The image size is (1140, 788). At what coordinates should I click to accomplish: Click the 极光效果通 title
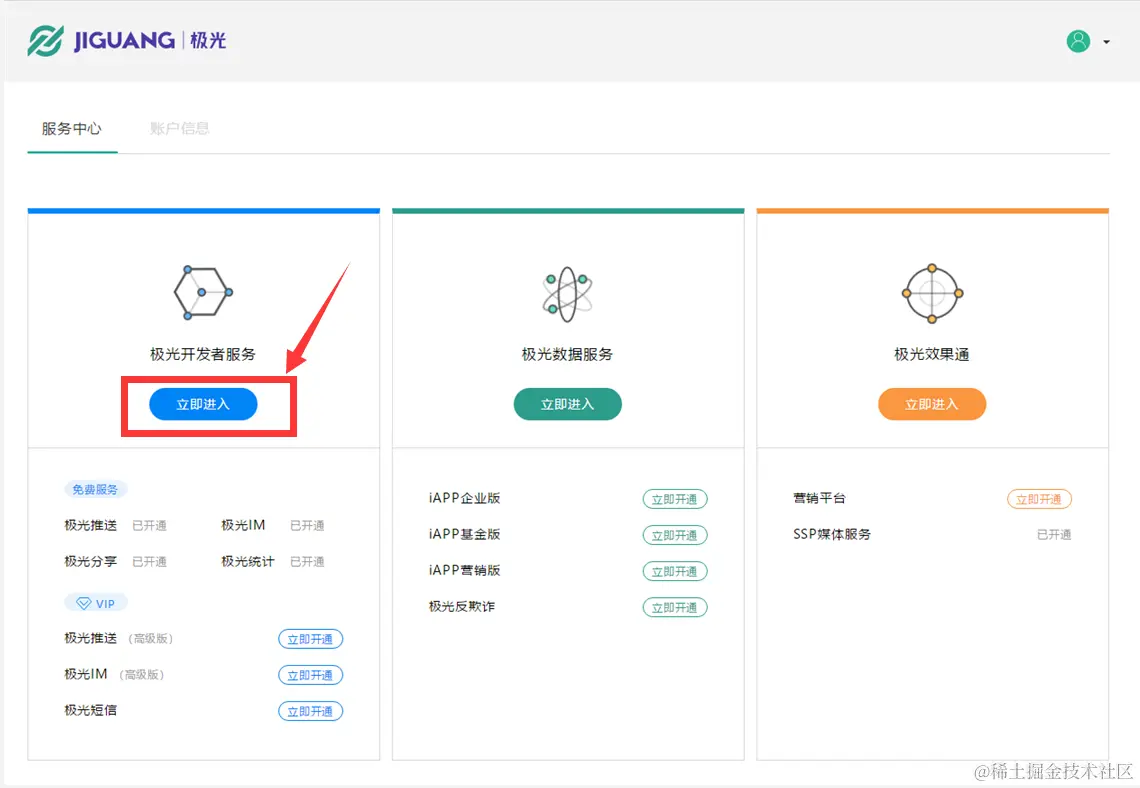[932, 354]
